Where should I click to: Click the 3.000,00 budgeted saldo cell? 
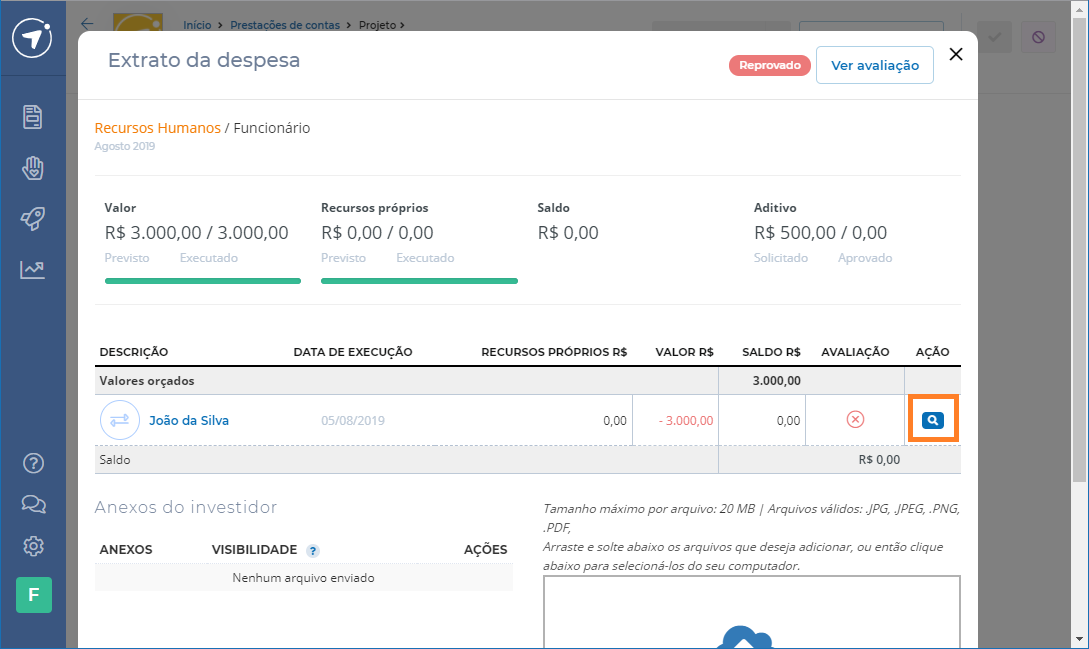776,381
